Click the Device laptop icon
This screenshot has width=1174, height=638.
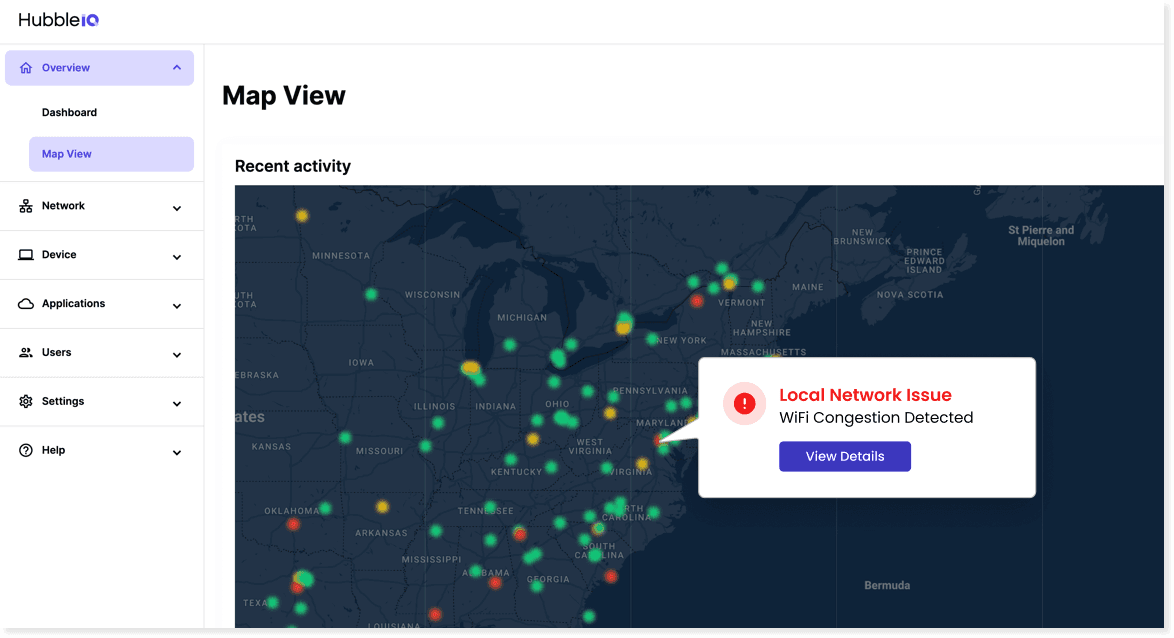(x=26, y=255)
